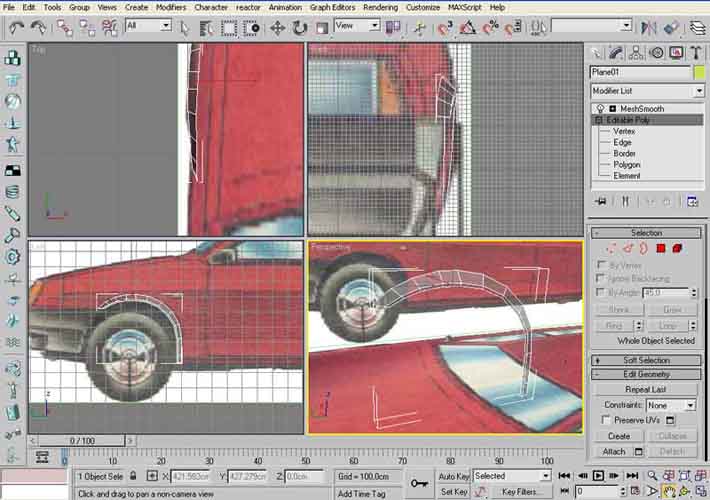Toggle the Auto Key button
The width and height of the screenshot is (710, 500).
click(453, 476)
